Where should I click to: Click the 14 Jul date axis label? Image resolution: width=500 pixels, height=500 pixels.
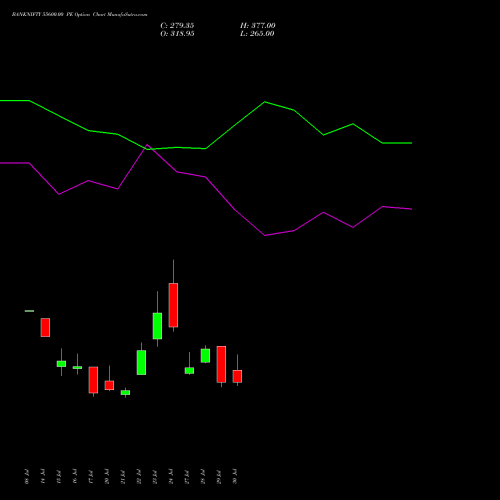click(43, 476)
